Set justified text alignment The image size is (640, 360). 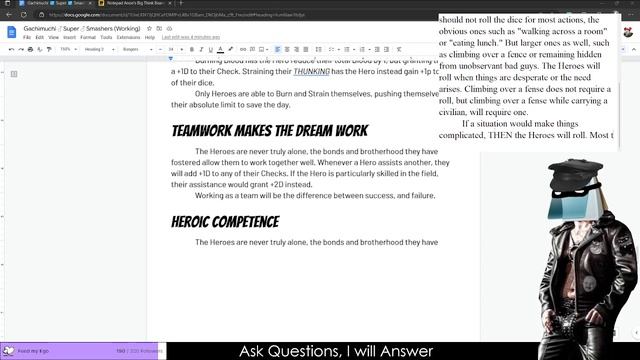pos(306,49)
